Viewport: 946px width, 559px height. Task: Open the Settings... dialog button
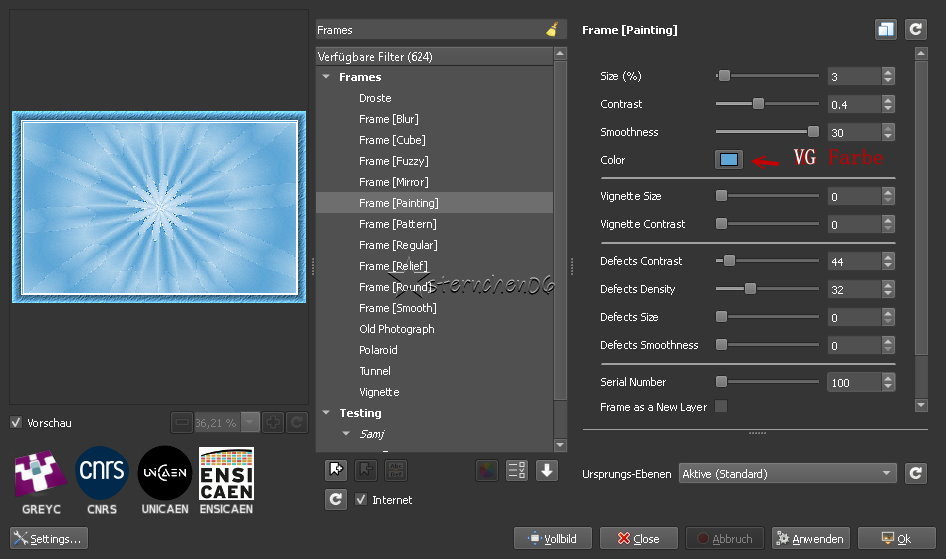pyautogui.click(x=48, y=538)
